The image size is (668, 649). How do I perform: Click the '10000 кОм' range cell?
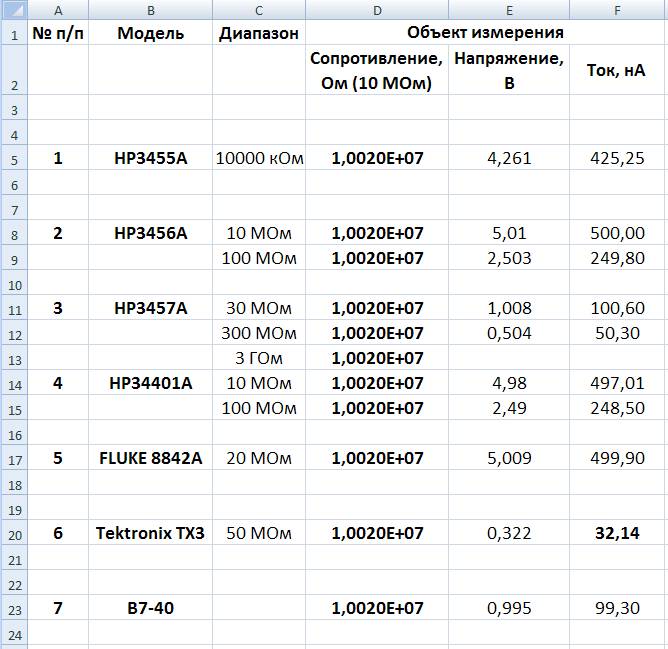coord(259,158)
